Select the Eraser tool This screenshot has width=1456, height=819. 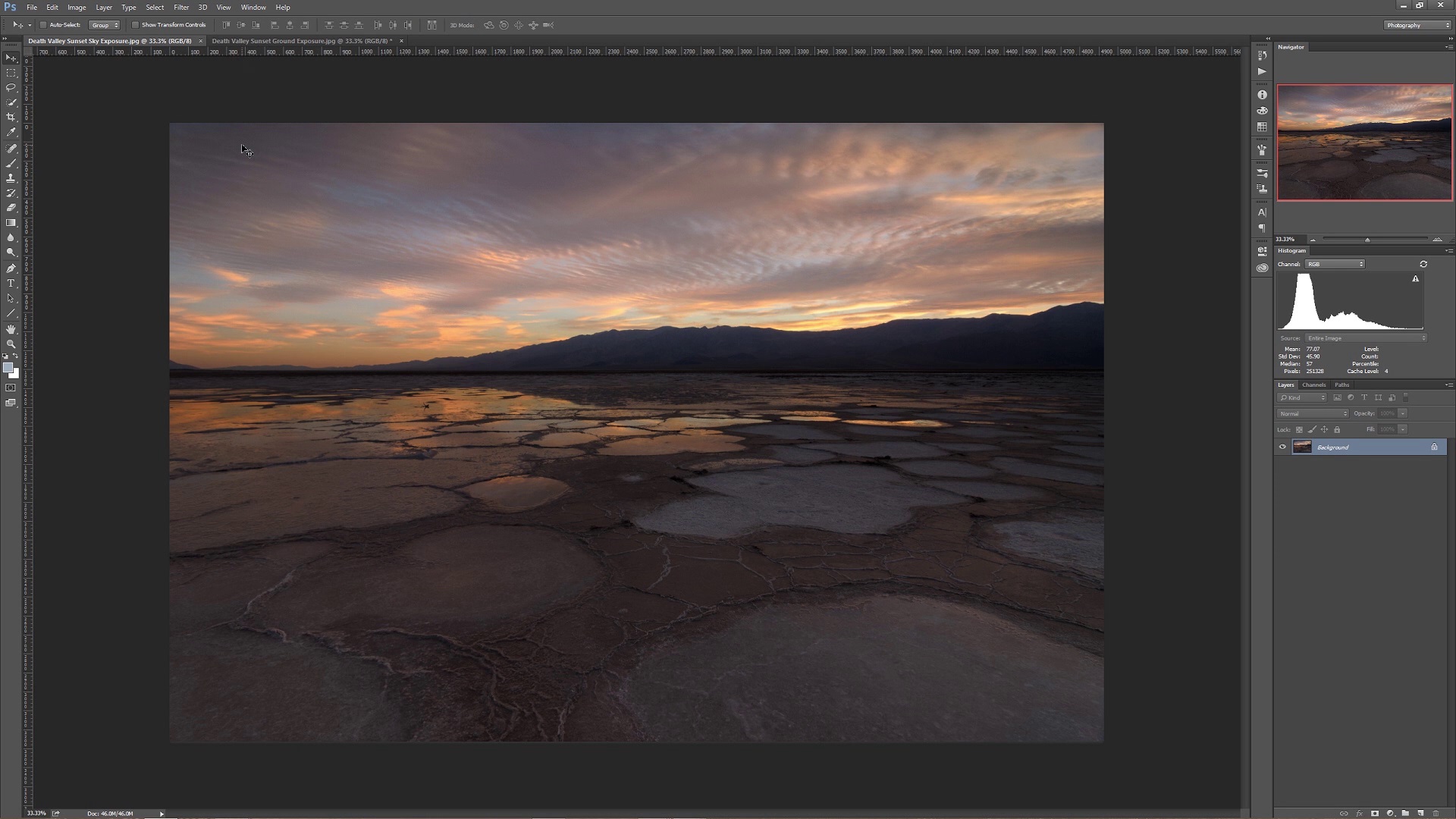click(x=11, y=208)
